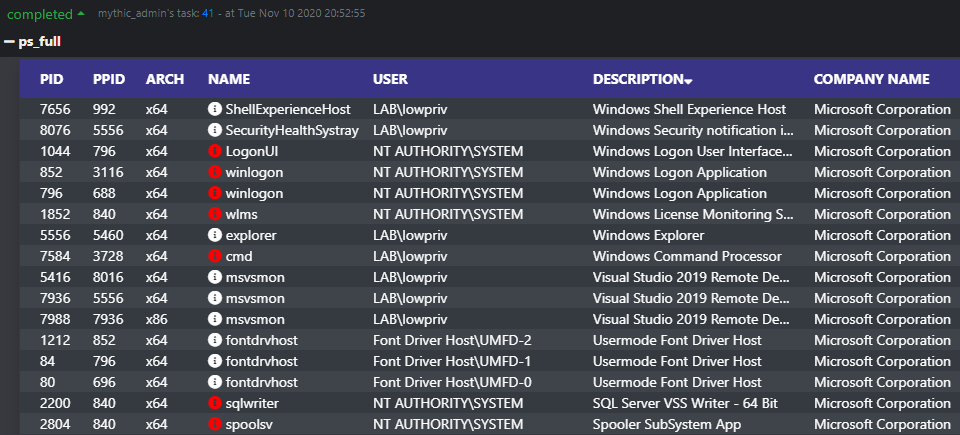This screenshot has height=435, width=960.
Task: Expand the green completed status arrow
Action: (81, 13)
